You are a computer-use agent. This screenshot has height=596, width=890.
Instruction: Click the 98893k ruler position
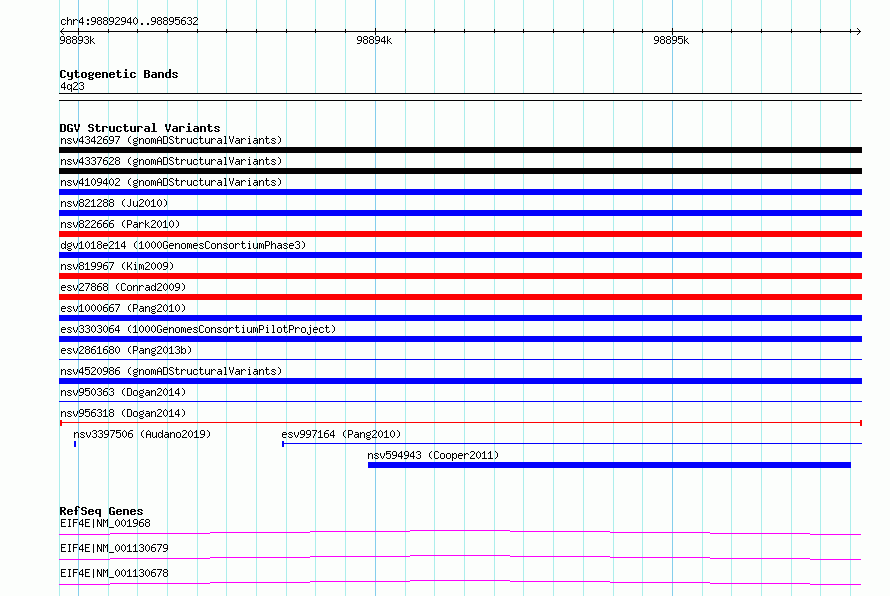pos(77,40)
